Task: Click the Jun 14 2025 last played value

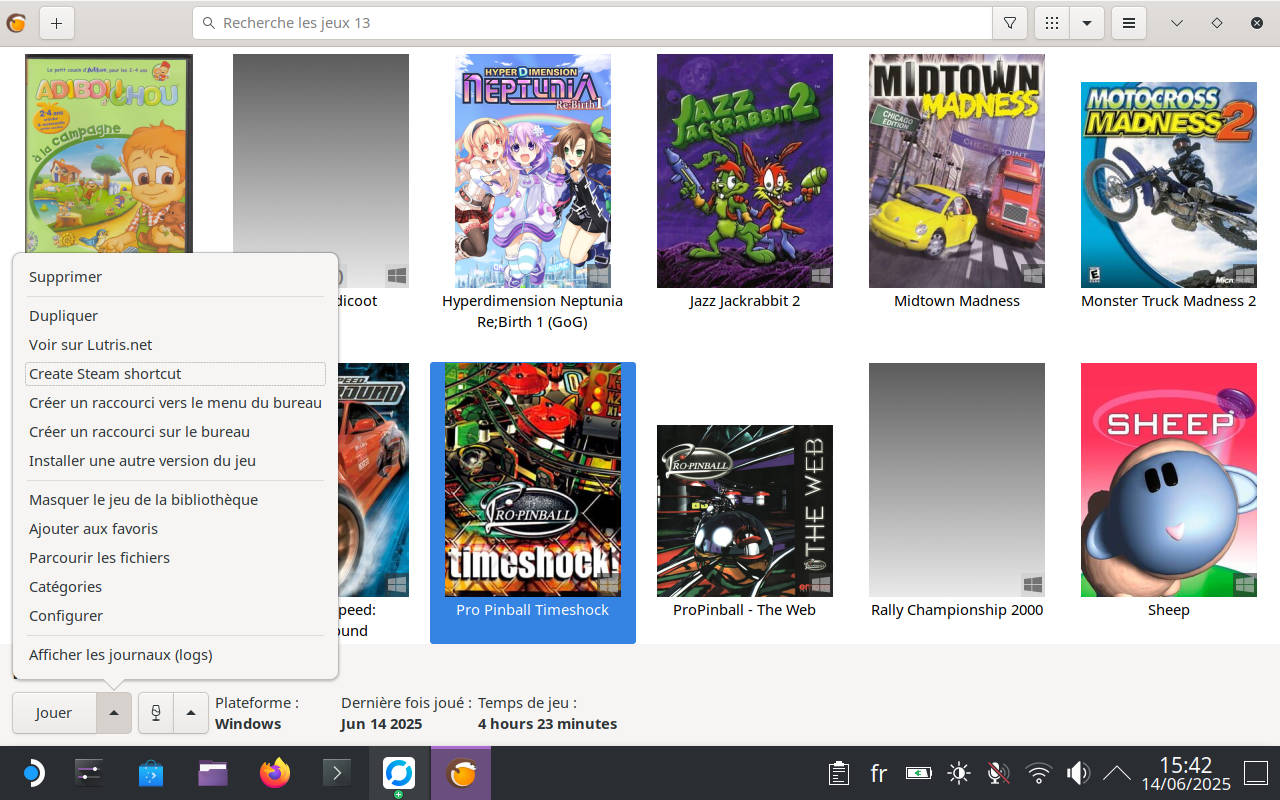Action: point(381,724)
